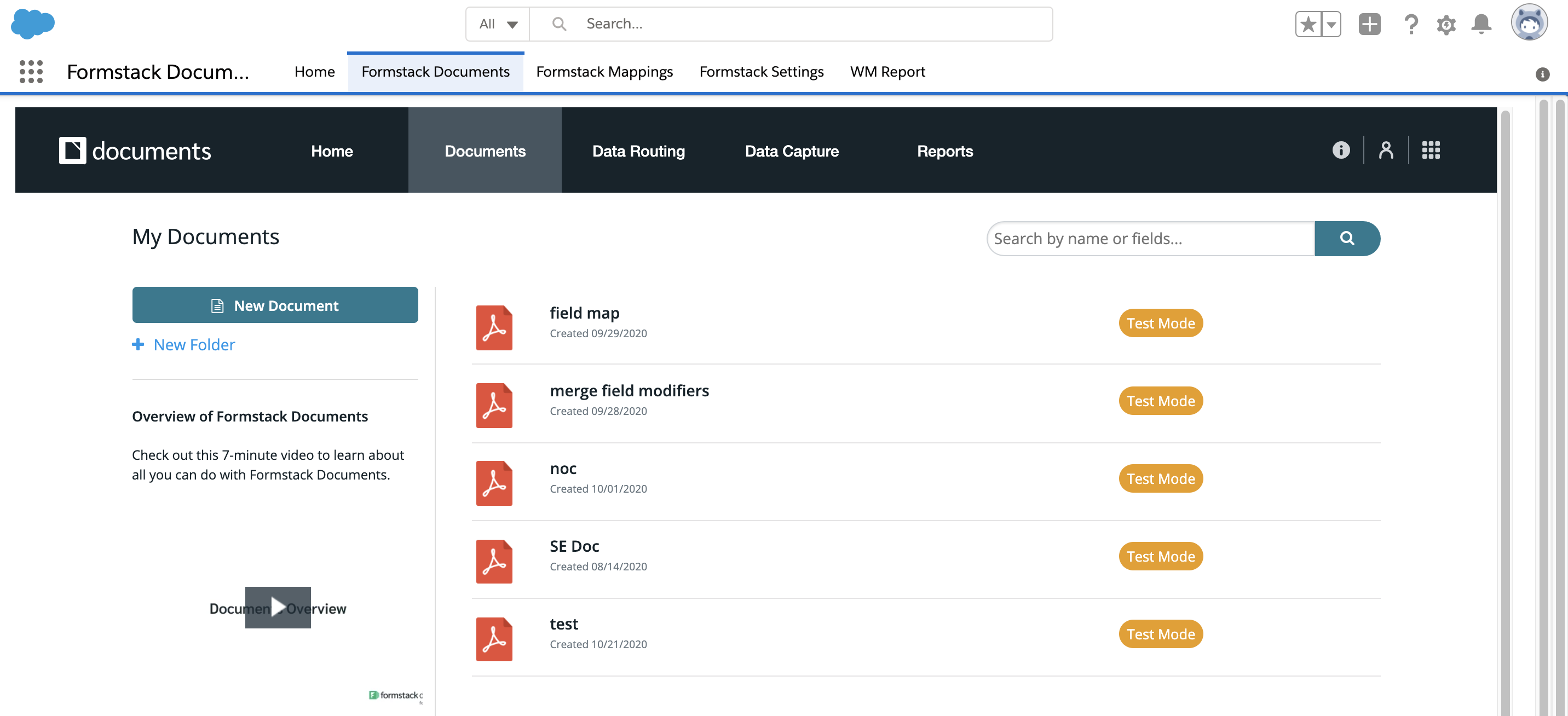1568x716 pixels.
Task: Focus the Search by name or fields box
Action: pos(1149,239)
